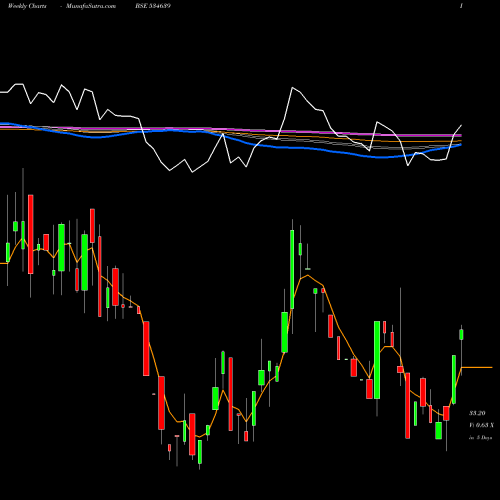Click the "33.20" price value

(477, 413)
